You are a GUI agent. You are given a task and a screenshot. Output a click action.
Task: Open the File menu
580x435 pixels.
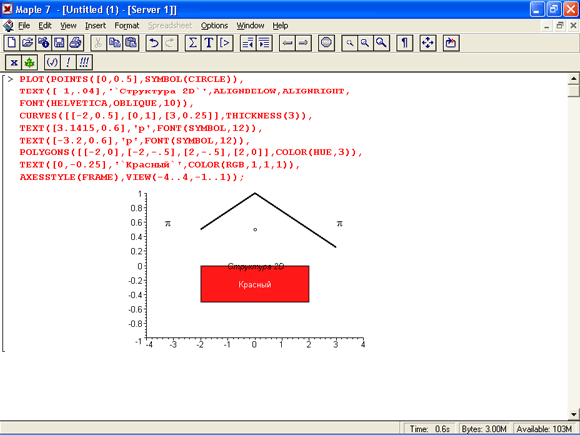[x=24, y=26]
